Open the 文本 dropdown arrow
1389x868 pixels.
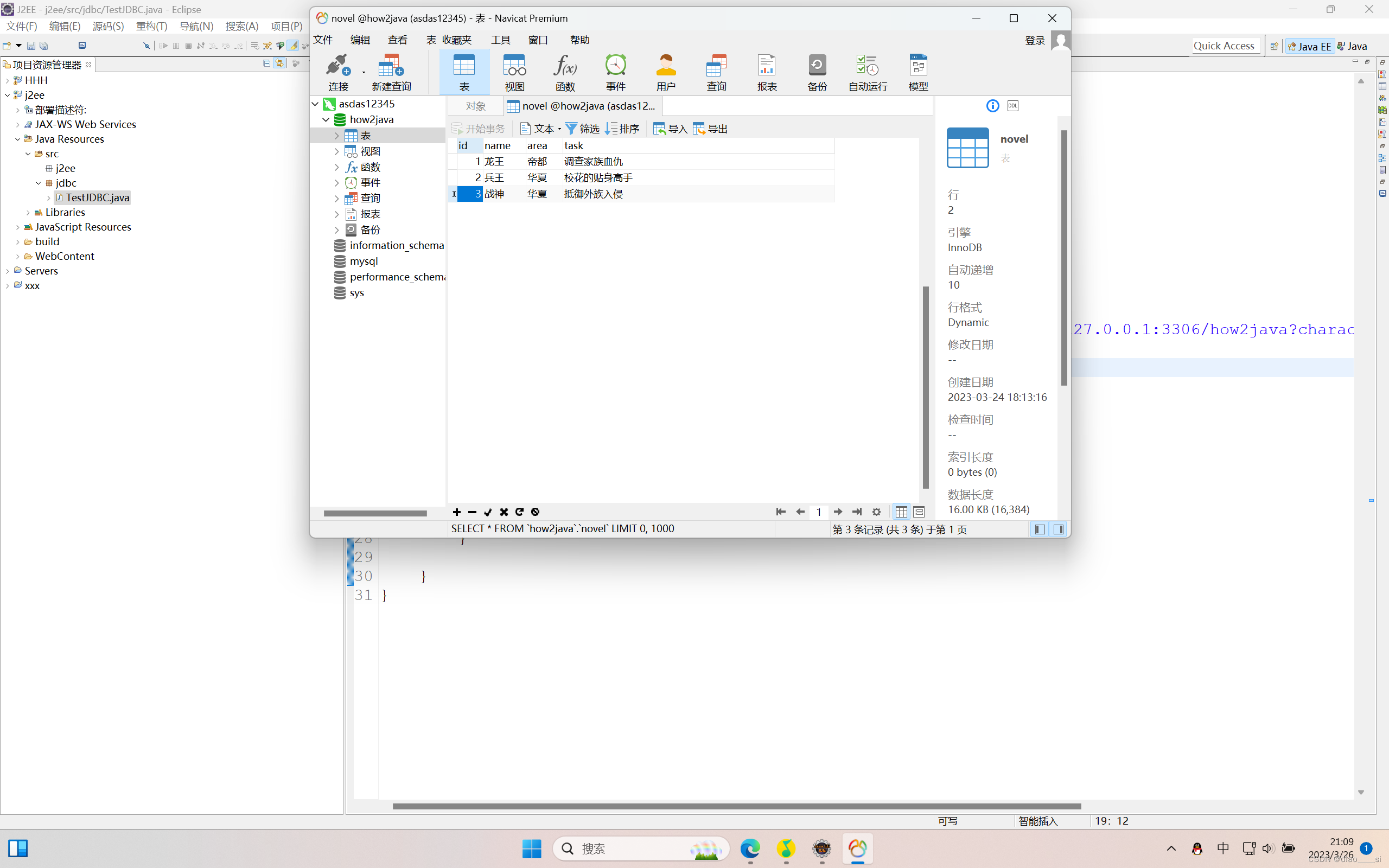pyautogui.click(x=559, y=129)
